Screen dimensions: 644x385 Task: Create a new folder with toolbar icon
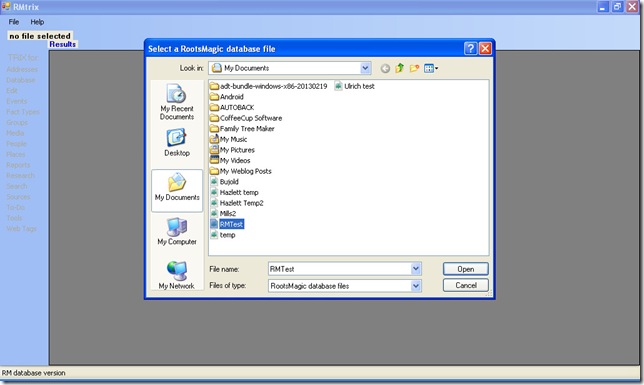click(414, 68)
